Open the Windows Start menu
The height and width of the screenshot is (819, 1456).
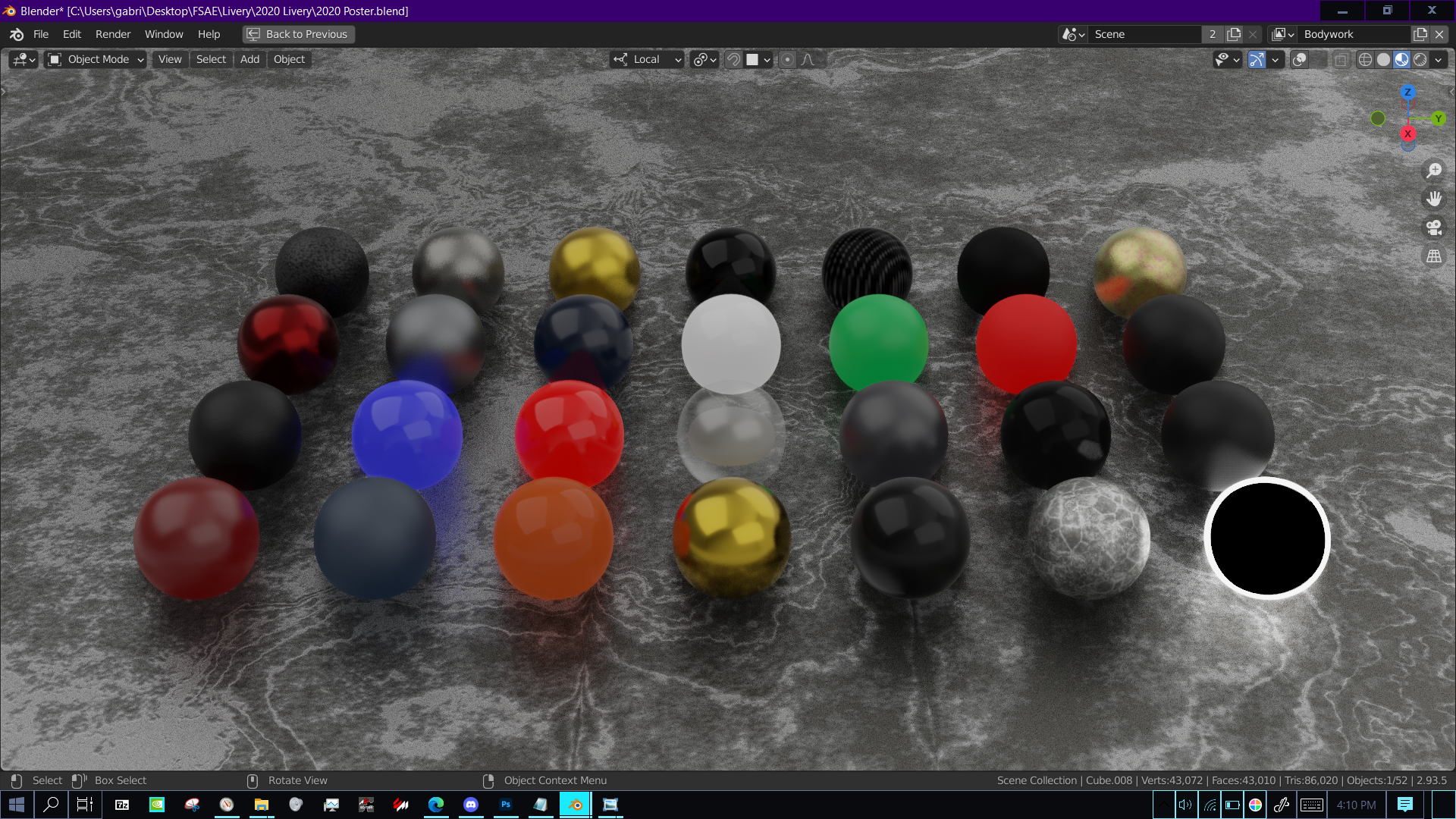coord(17,805)
